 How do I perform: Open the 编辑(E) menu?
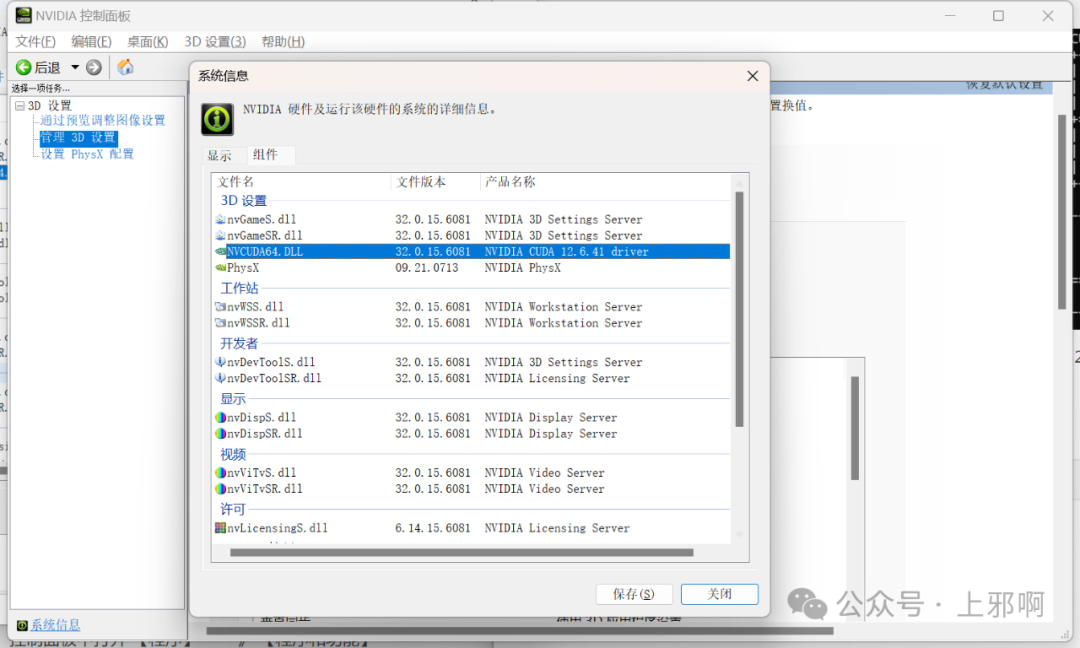[x=91, y=41]
